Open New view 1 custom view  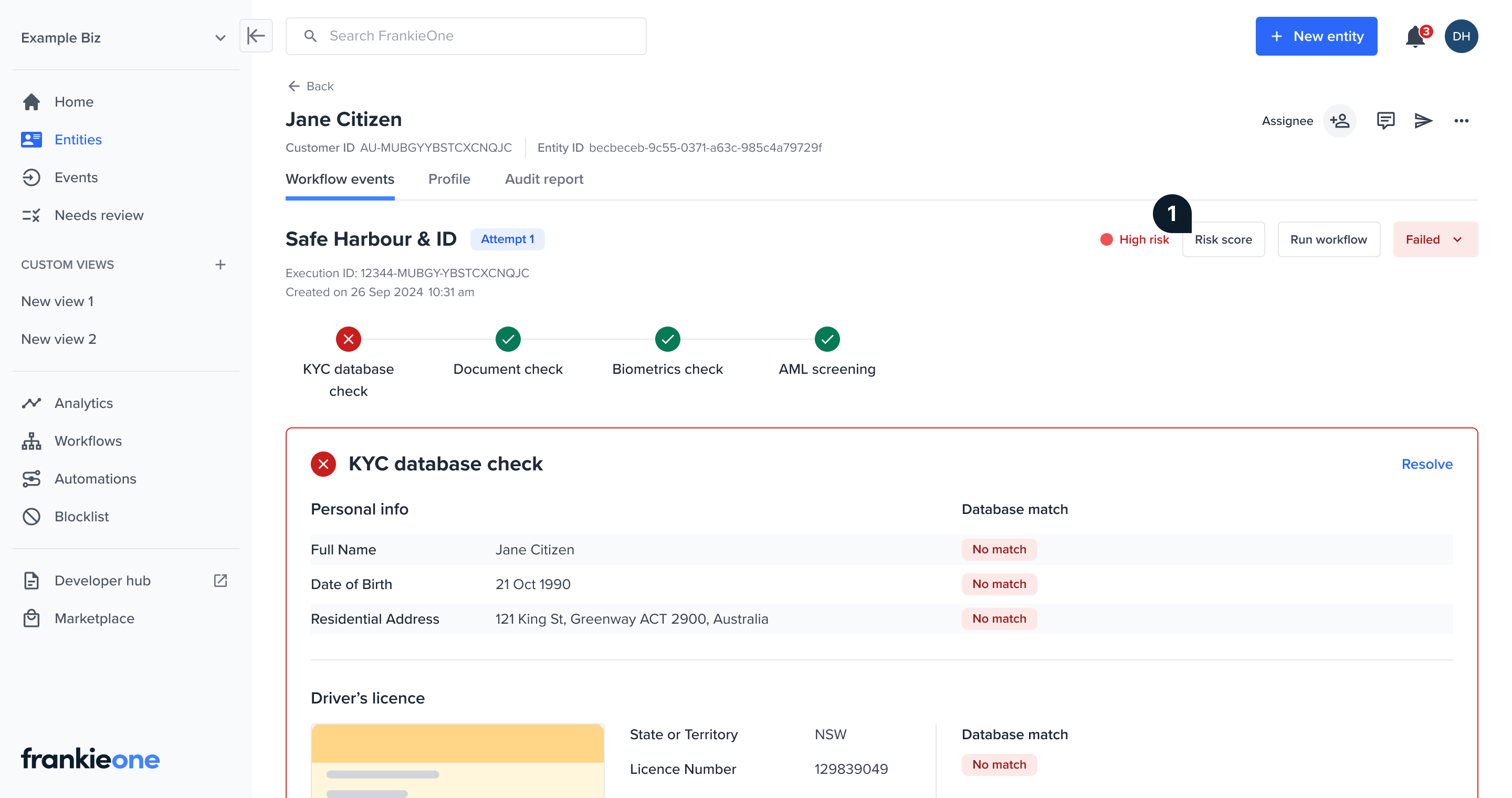point(58,301)
